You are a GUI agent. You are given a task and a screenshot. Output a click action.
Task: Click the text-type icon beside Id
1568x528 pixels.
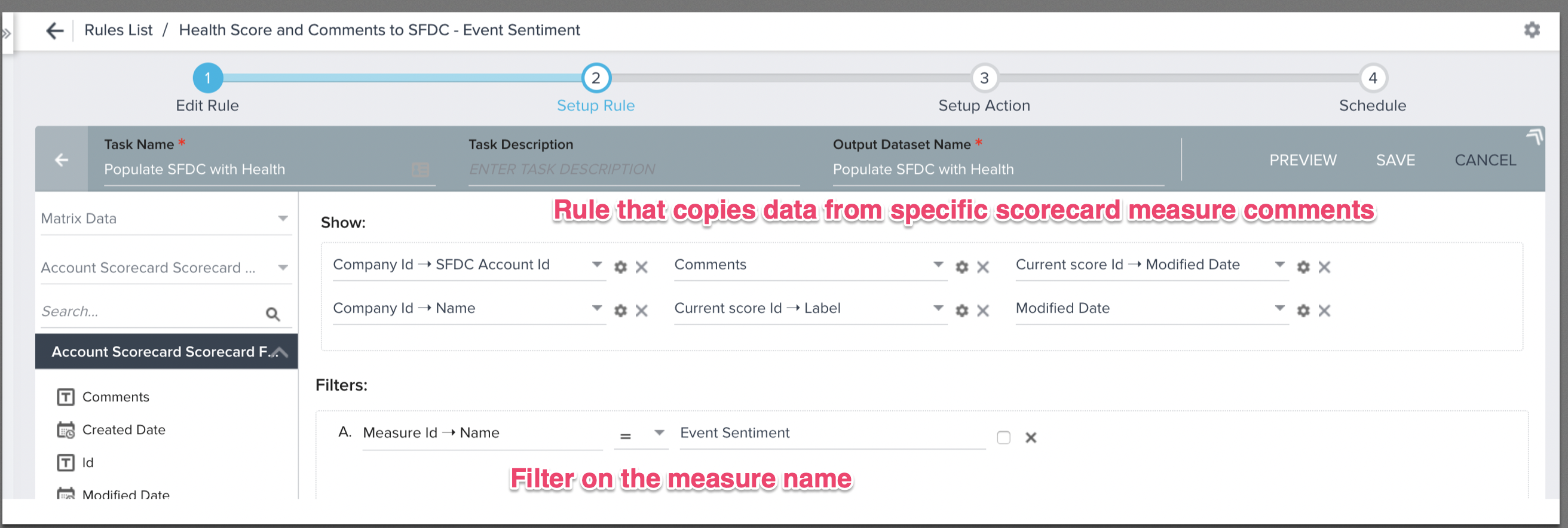[66, 463]
